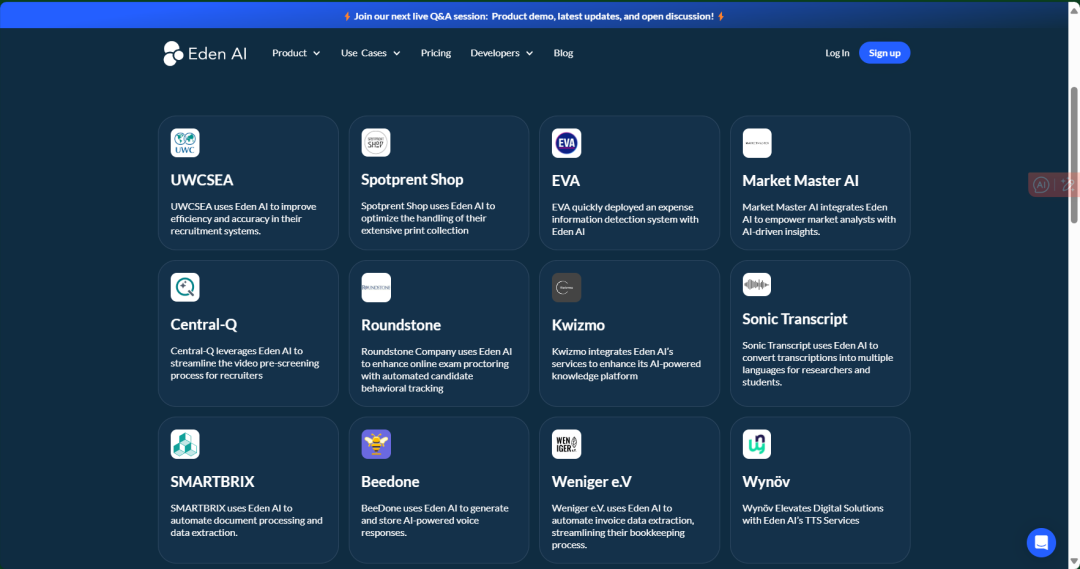Click the Eden AI logo
Image resolution: width=1080 pixels, height=569 pixels.
pyautogui.click(x=205, y=53)
